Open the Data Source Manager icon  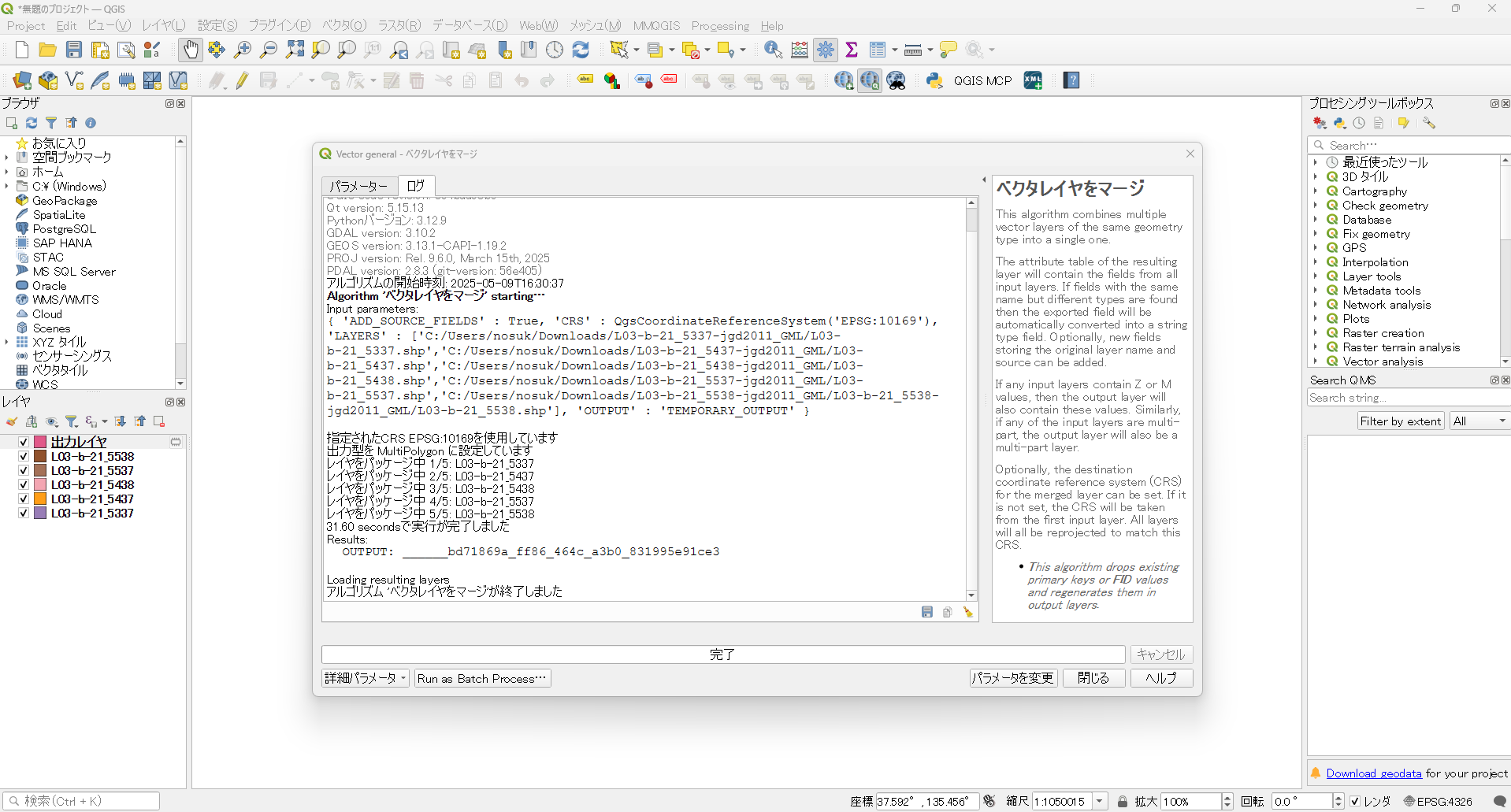tap(22, 80)
